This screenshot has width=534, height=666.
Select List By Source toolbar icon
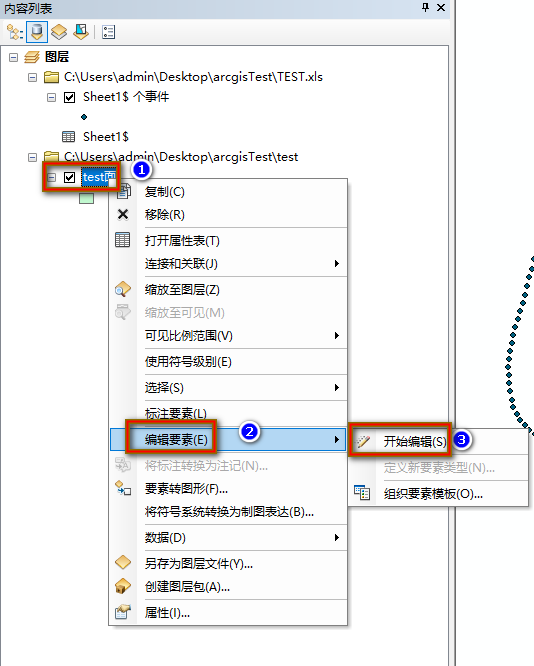(x=37, y=32)
